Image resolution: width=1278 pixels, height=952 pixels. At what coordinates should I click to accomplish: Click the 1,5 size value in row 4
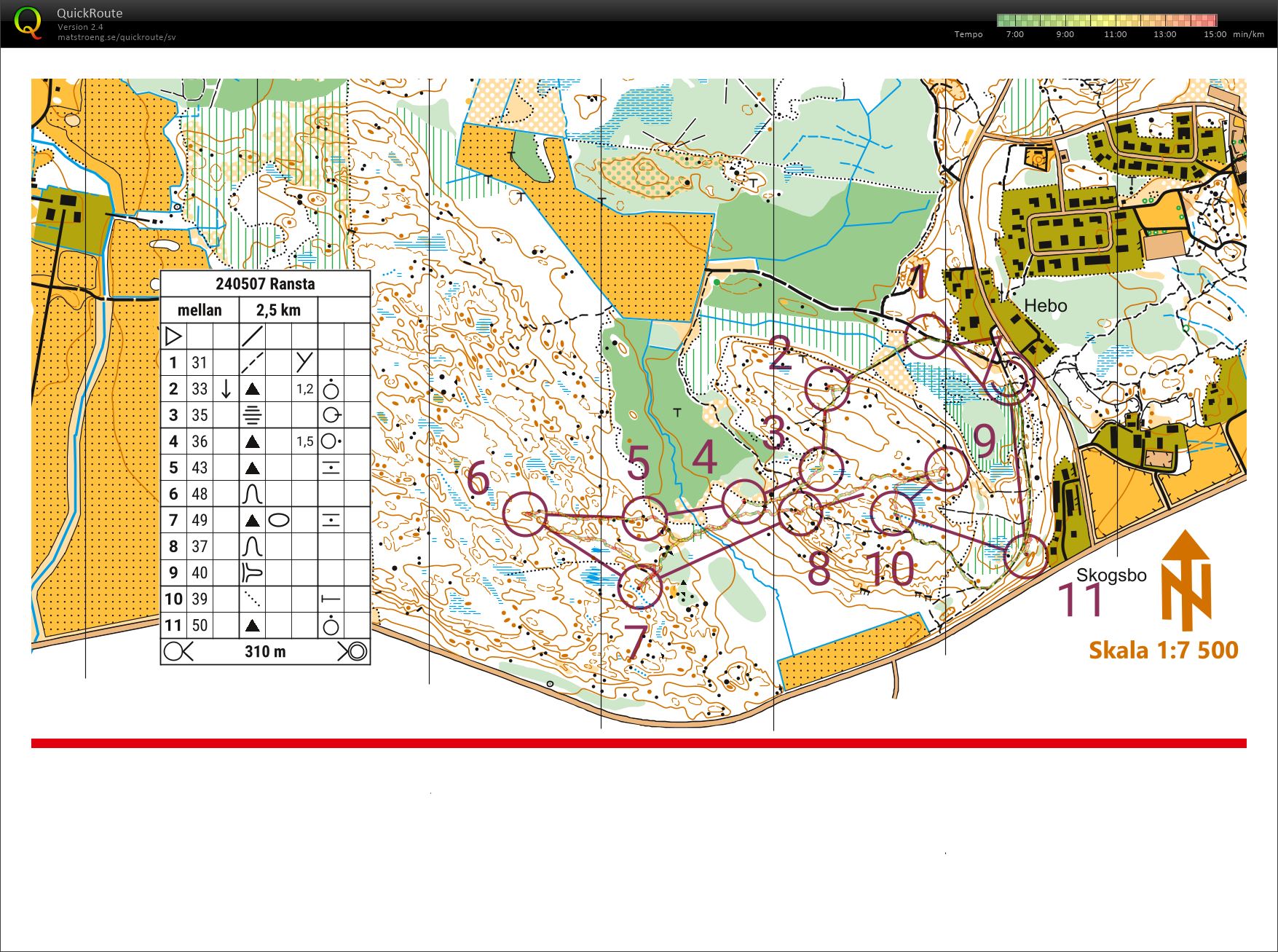304,441
